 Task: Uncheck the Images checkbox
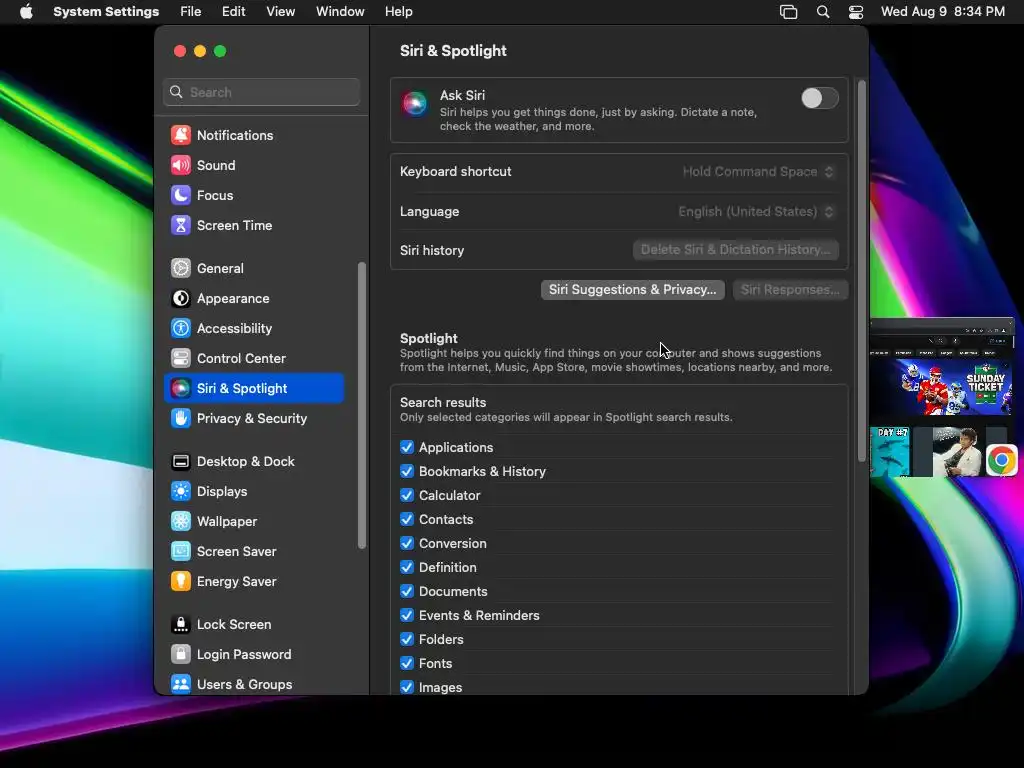[407, 687]
